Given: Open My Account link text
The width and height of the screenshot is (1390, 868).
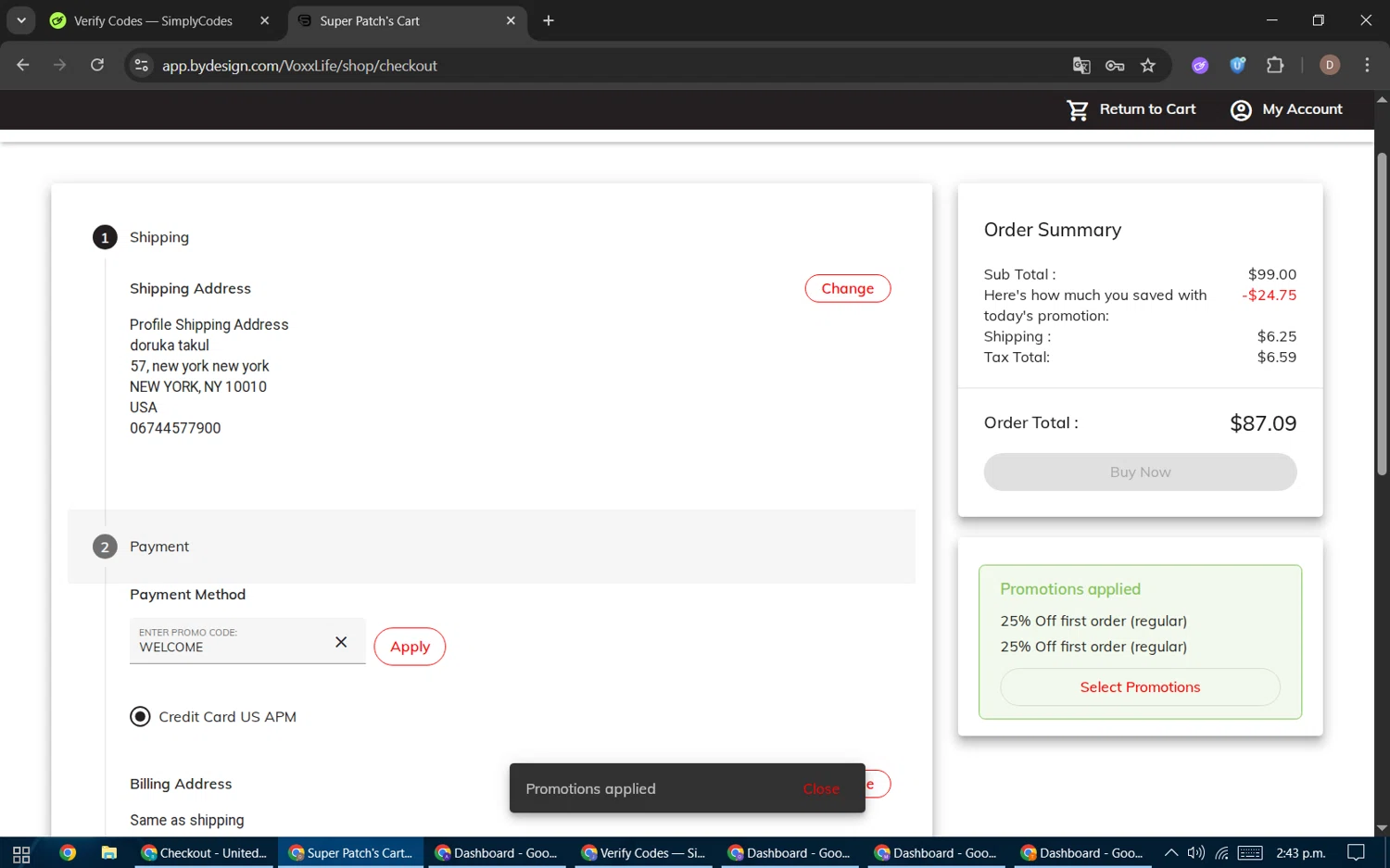Looking at the screenshot, I should (1302, 109).
